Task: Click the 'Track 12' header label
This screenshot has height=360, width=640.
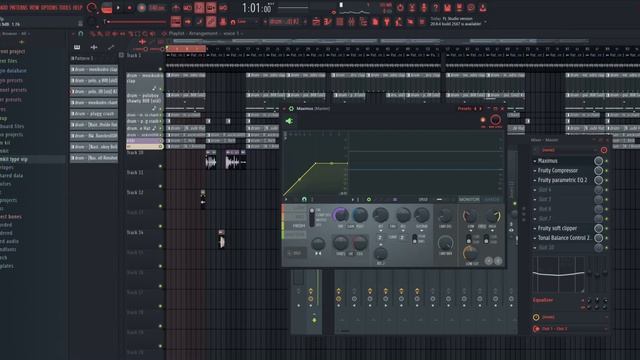Action: click(135, 192)
